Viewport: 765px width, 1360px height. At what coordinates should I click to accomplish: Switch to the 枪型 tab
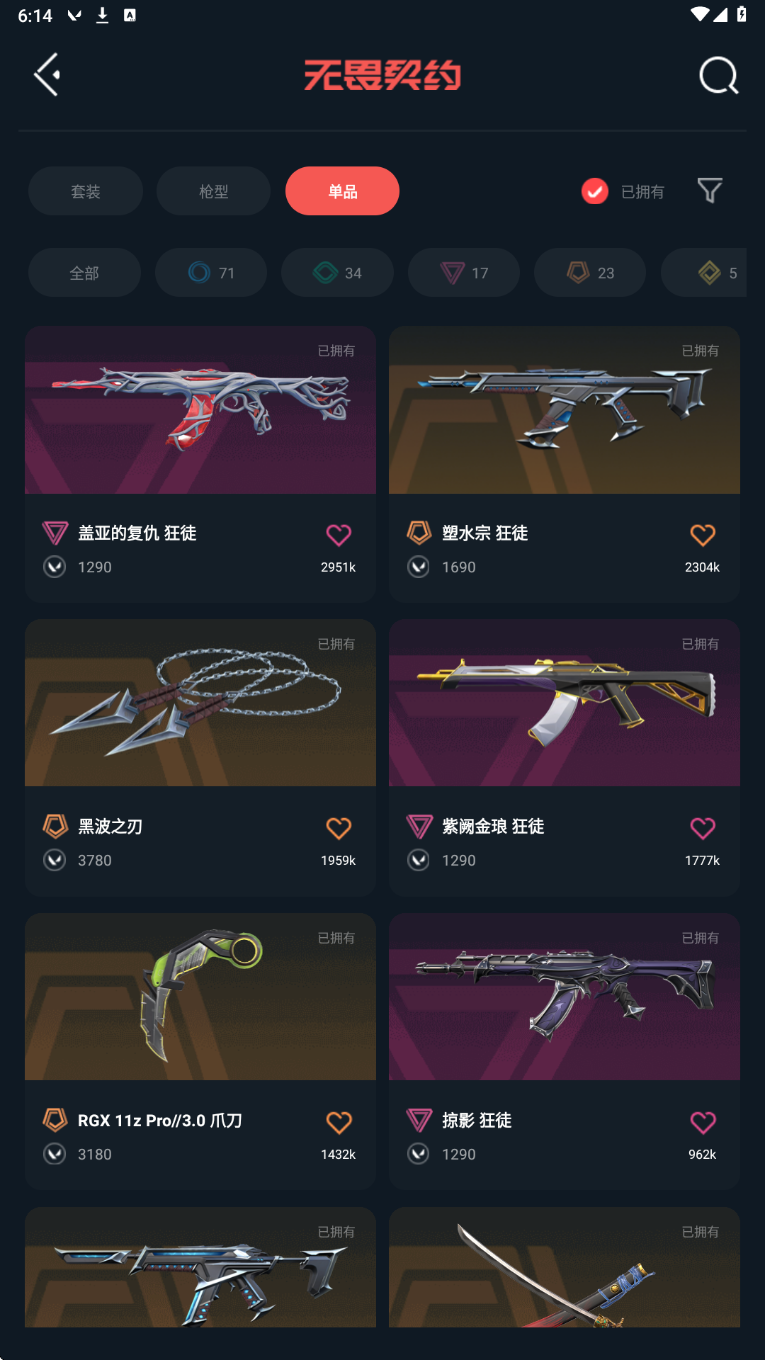tap(213, 191)
